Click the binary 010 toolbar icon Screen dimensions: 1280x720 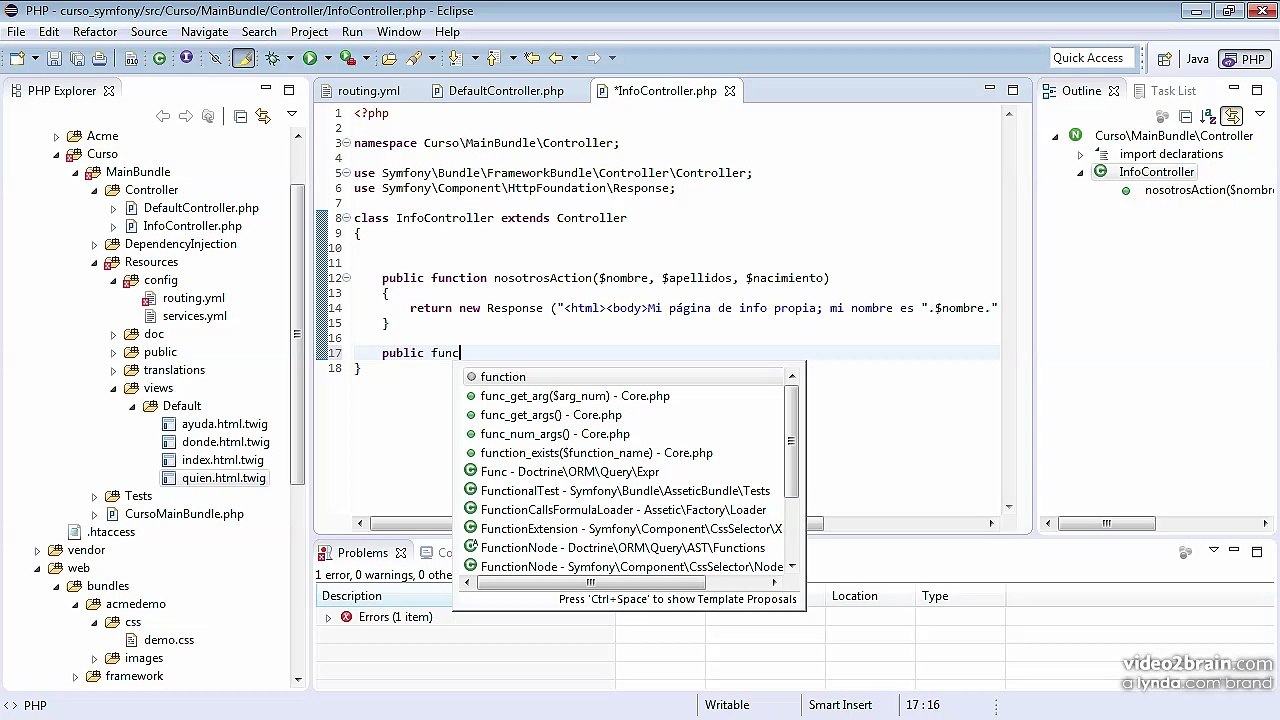(x=132, y=59)
